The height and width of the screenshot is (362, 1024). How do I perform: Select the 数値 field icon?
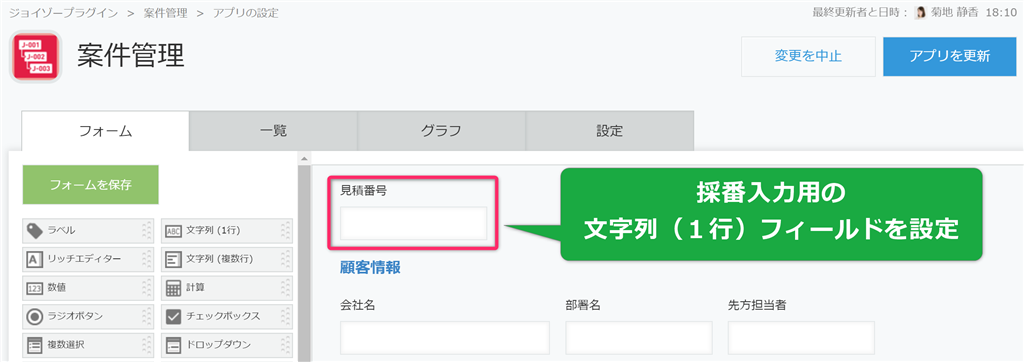[35, 288]
